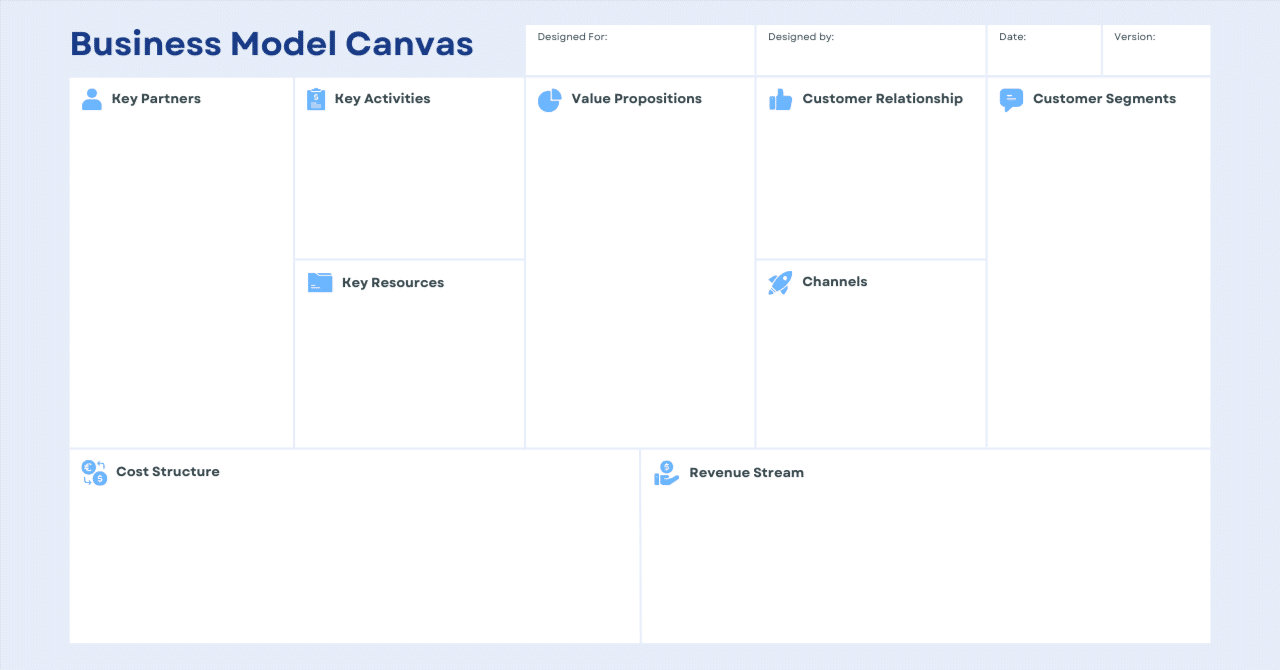1280x670 pixels.
Task: Click the Customer Relationship thumbs-up icon
Action: [x=780, y=99]
